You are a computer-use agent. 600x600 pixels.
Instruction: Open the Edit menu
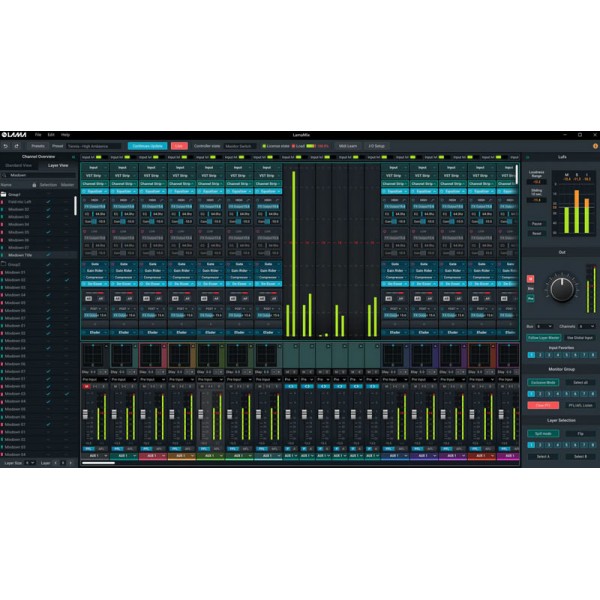click(x=51, y=135)
